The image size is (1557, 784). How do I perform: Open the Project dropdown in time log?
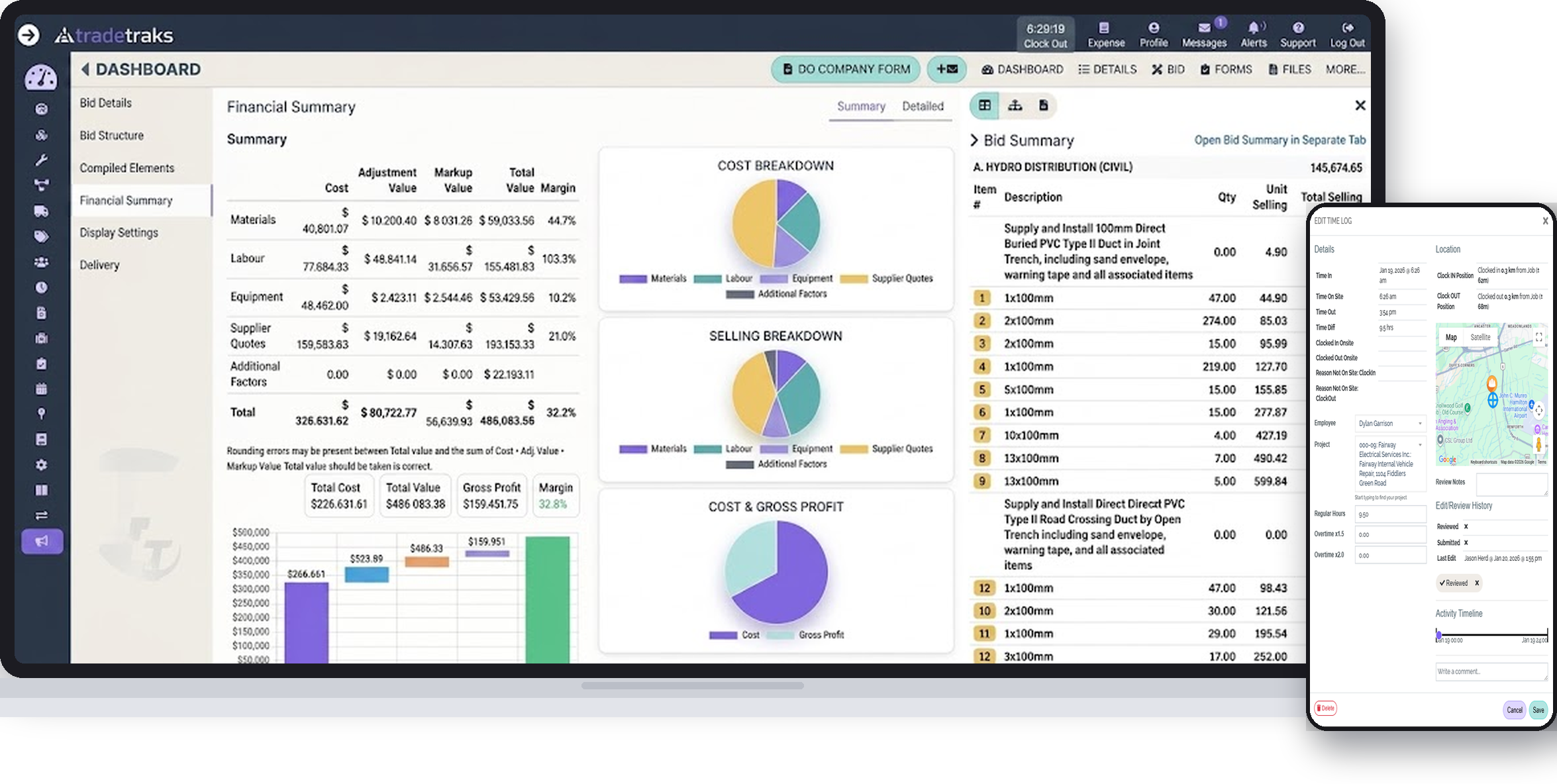1390,464
